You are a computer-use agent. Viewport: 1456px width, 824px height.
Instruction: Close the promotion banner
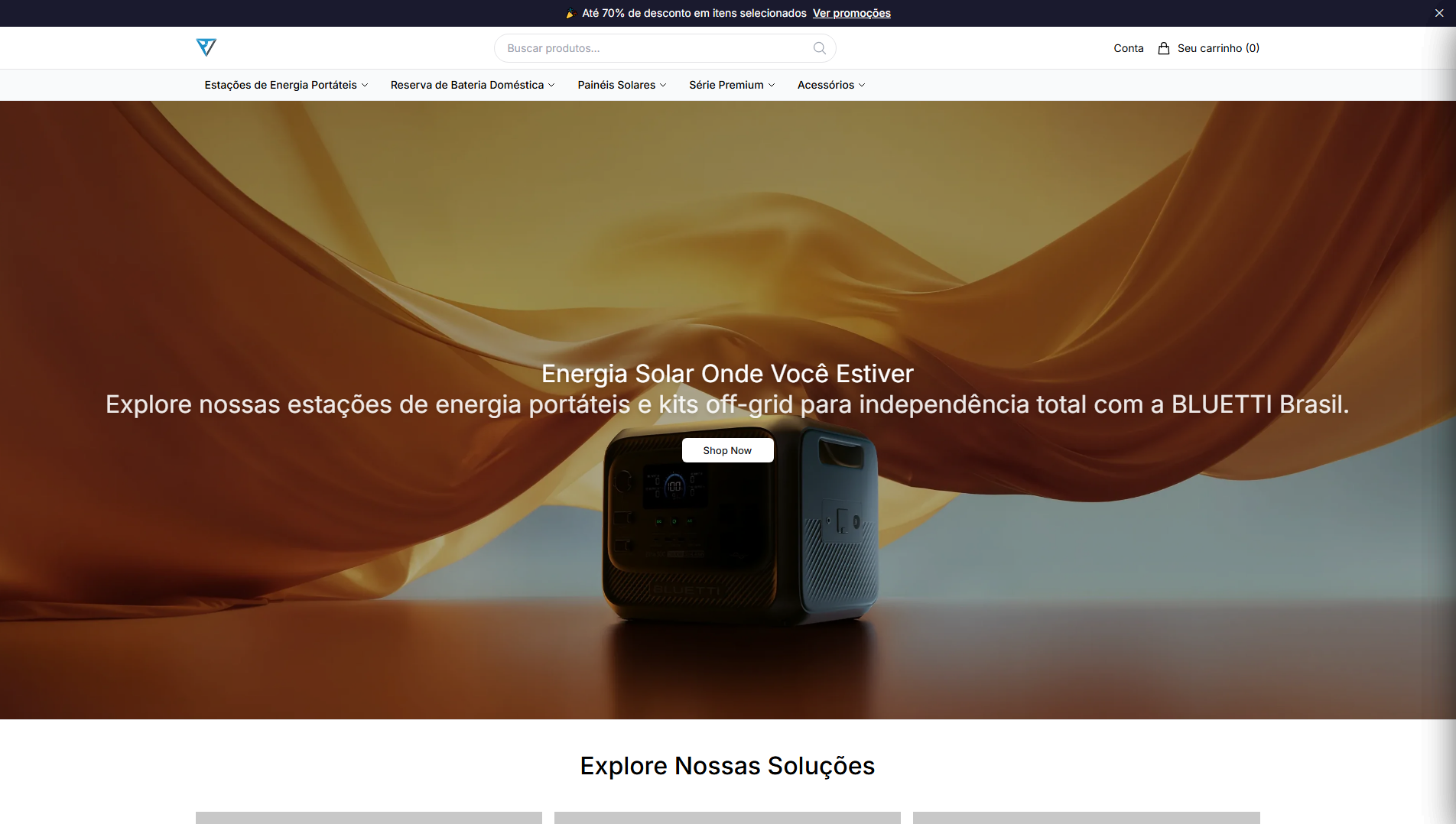click(x=1438, y=13)
